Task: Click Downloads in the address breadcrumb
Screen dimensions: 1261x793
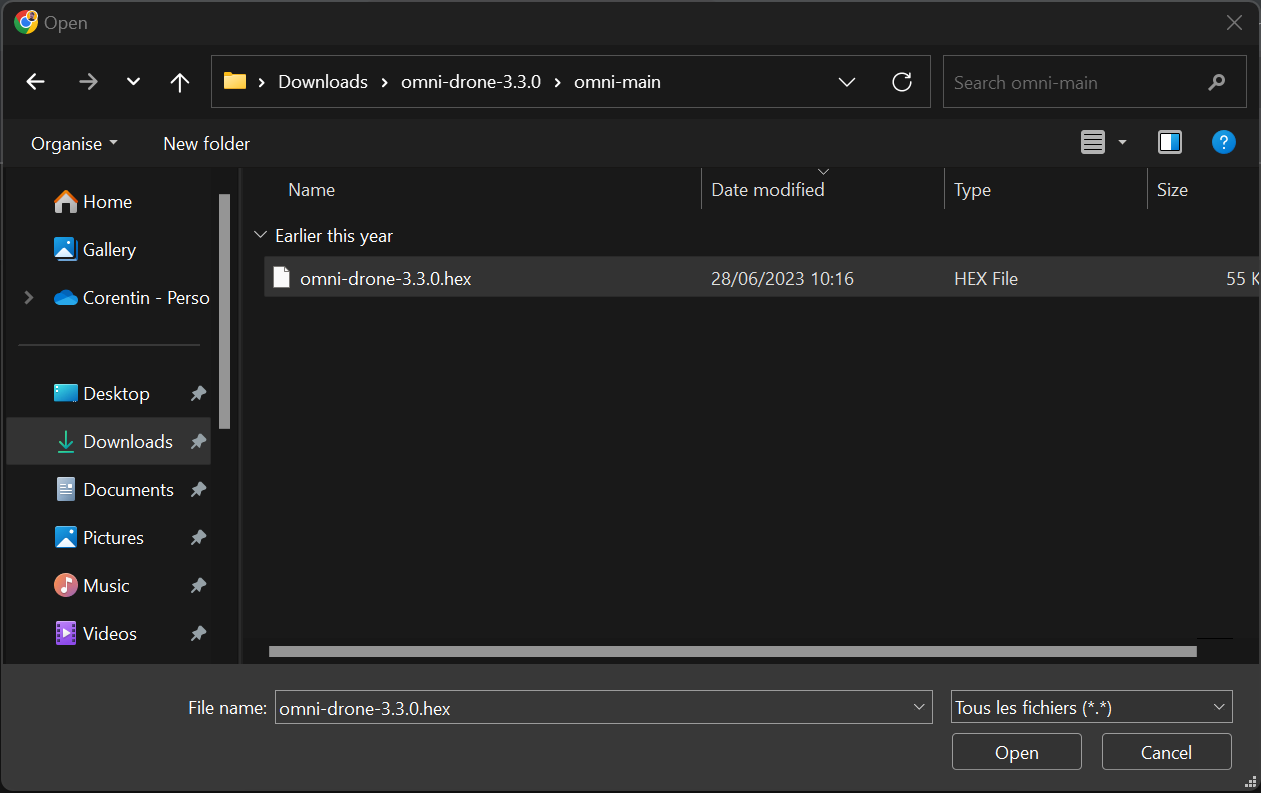Action: 323,82
